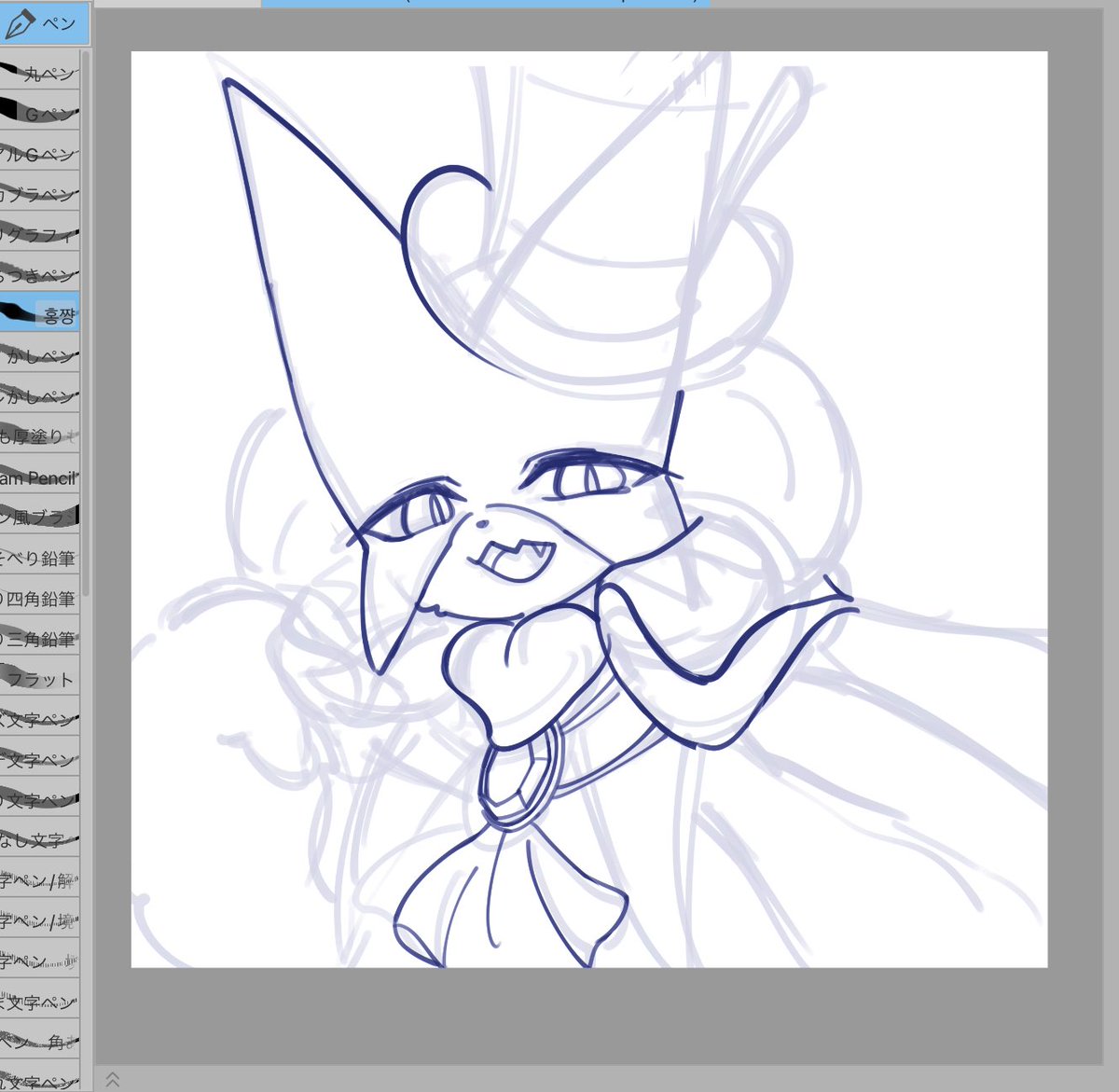Select the ペン tool group tab
The width and height of the screenshot is (1119, 1092).
(44, 23)
